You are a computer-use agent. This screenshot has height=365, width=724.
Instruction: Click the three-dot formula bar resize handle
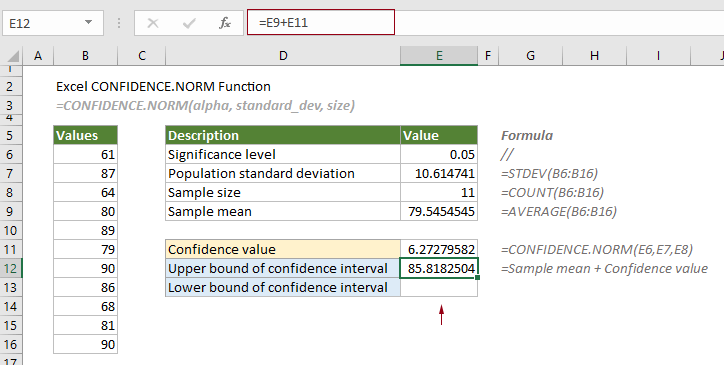click(119, 23)
